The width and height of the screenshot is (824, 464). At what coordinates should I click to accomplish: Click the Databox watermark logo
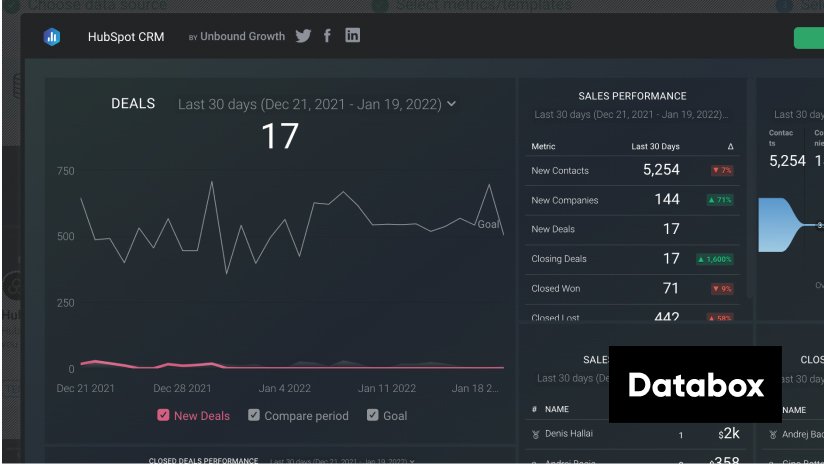[x=695, y=385]
